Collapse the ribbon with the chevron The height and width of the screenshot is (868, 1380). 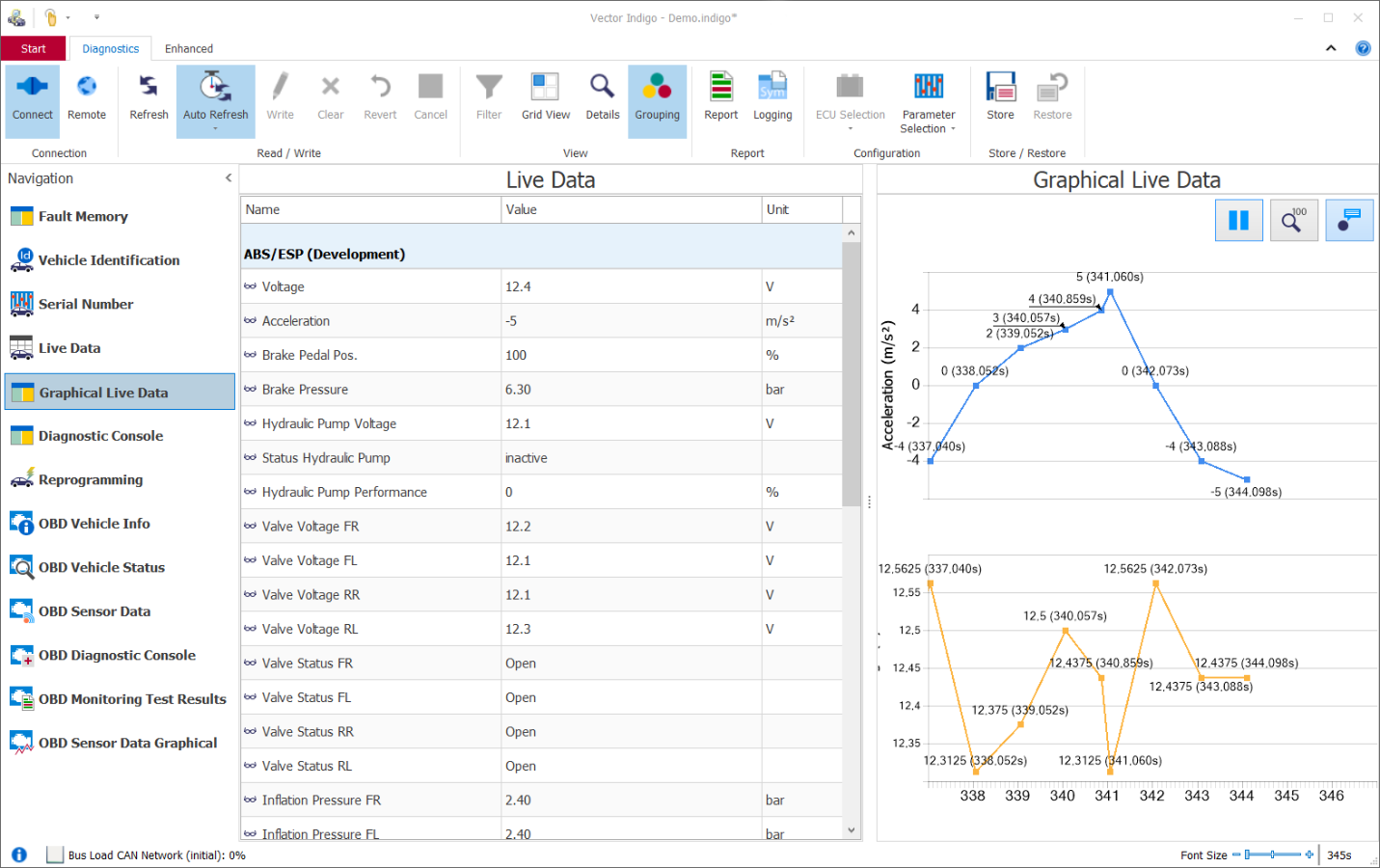tap(1331, 48)
